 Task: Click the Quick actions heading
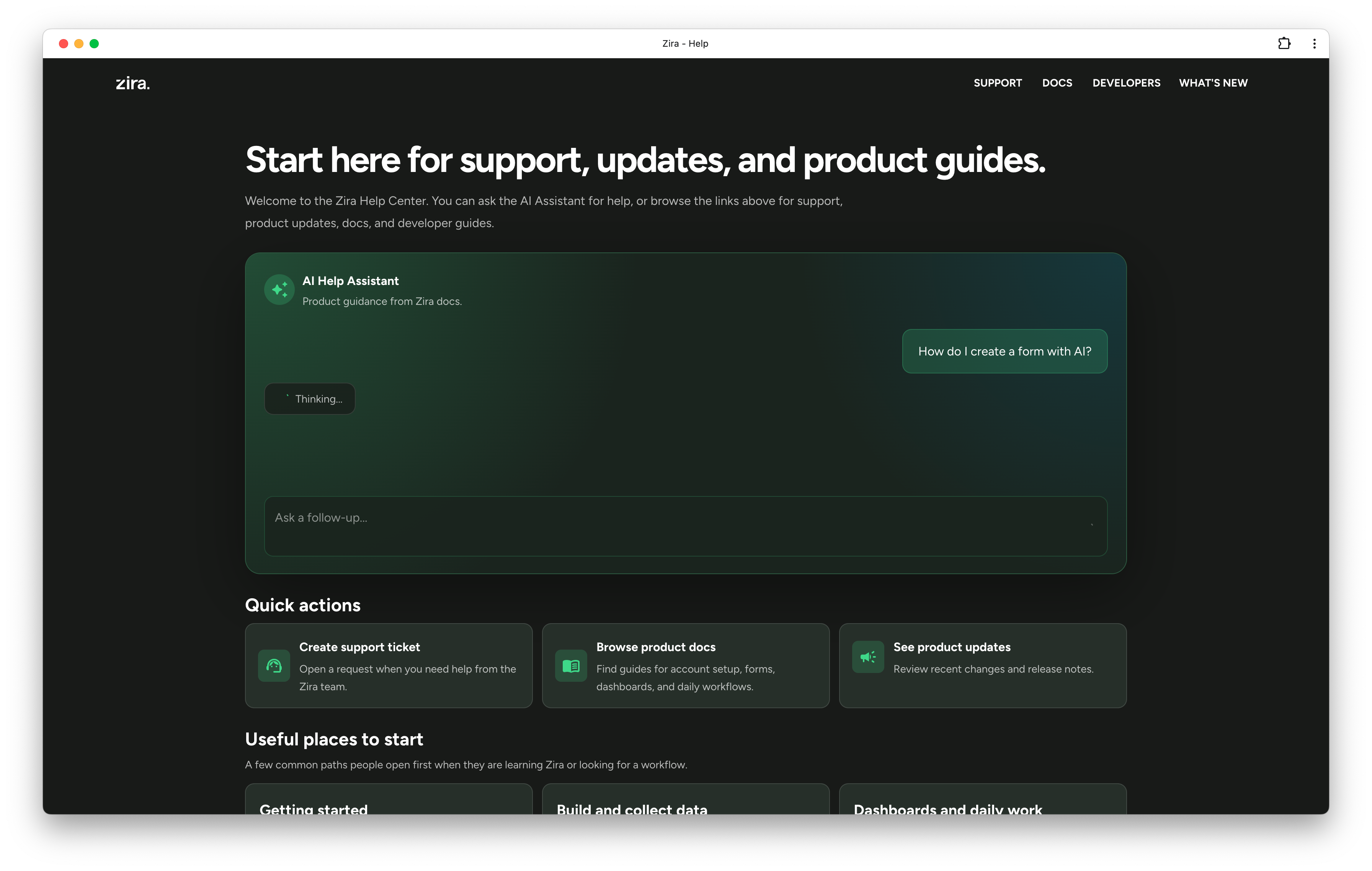[302, 605]
